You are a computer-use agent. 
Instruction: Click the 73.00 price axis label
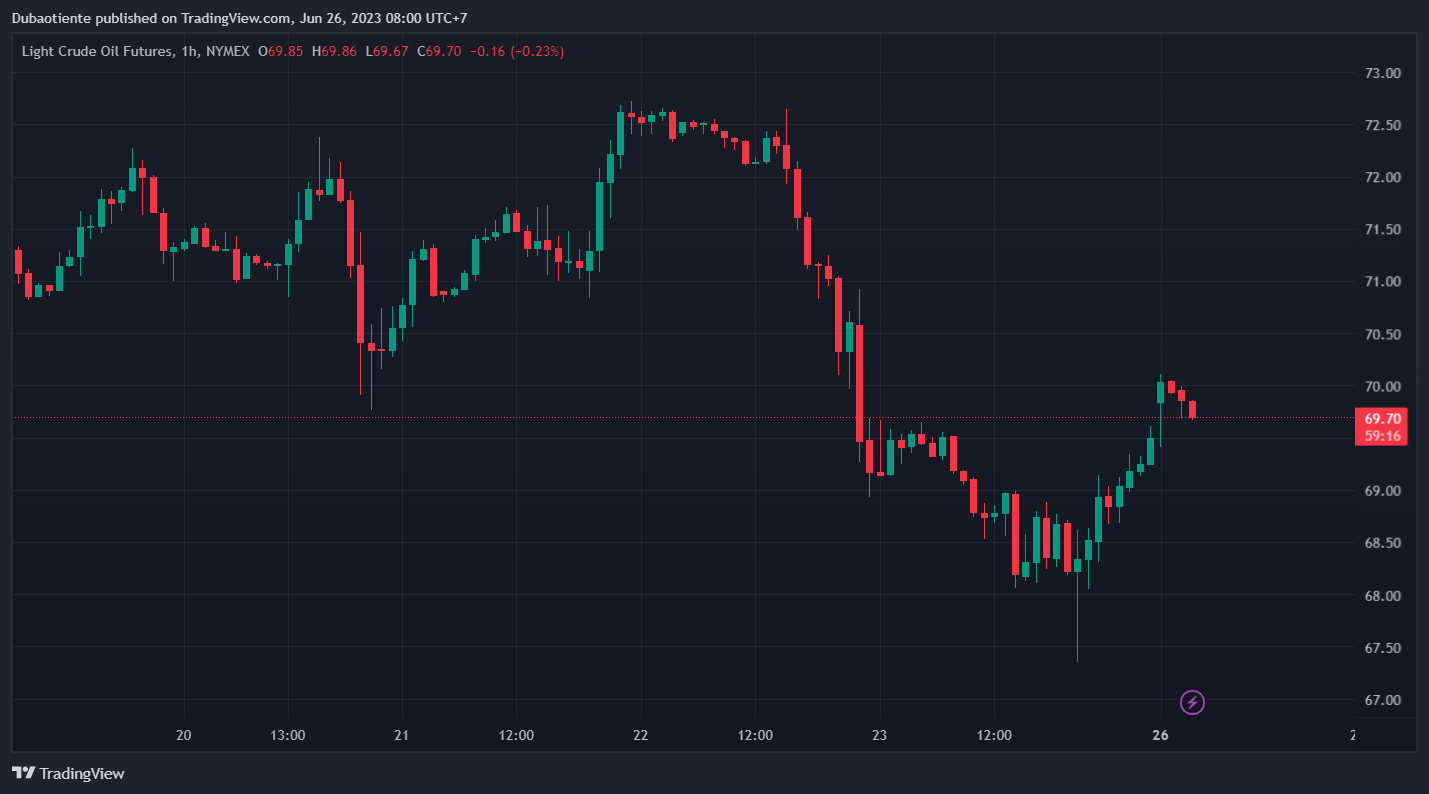(1383, 73)
